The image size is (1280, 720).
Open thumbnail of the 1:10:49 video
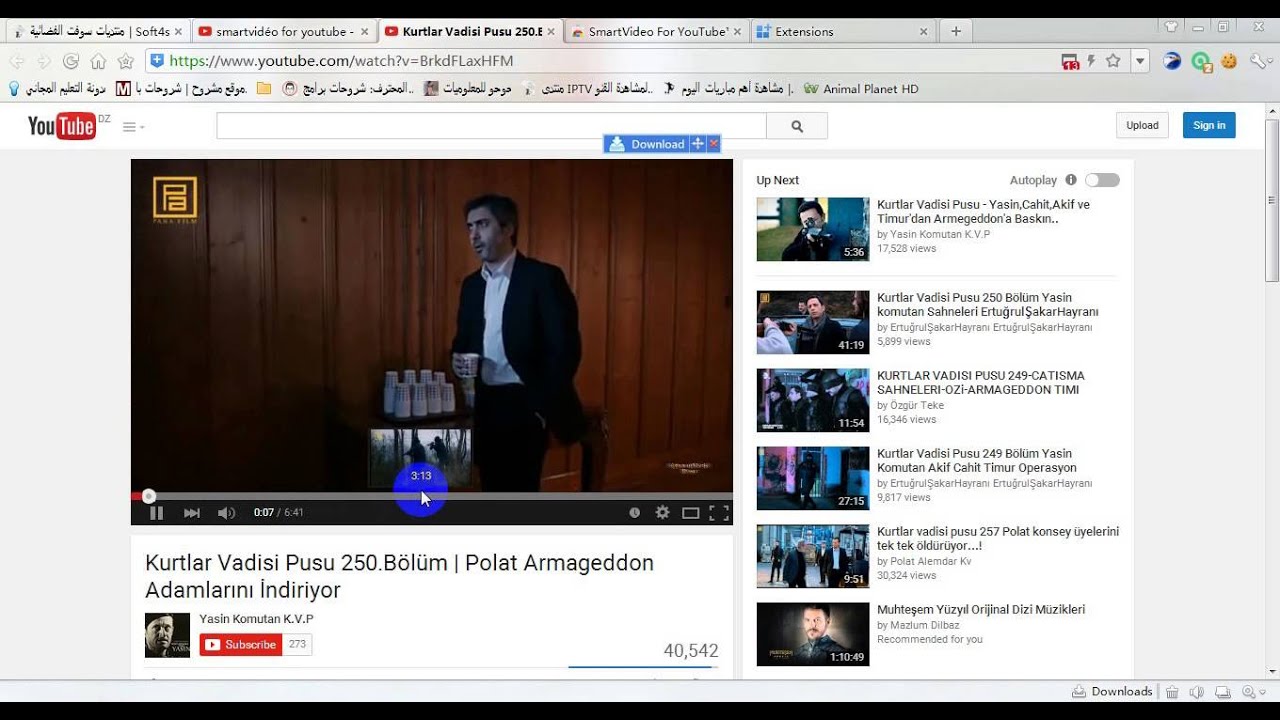coord(813,634)
